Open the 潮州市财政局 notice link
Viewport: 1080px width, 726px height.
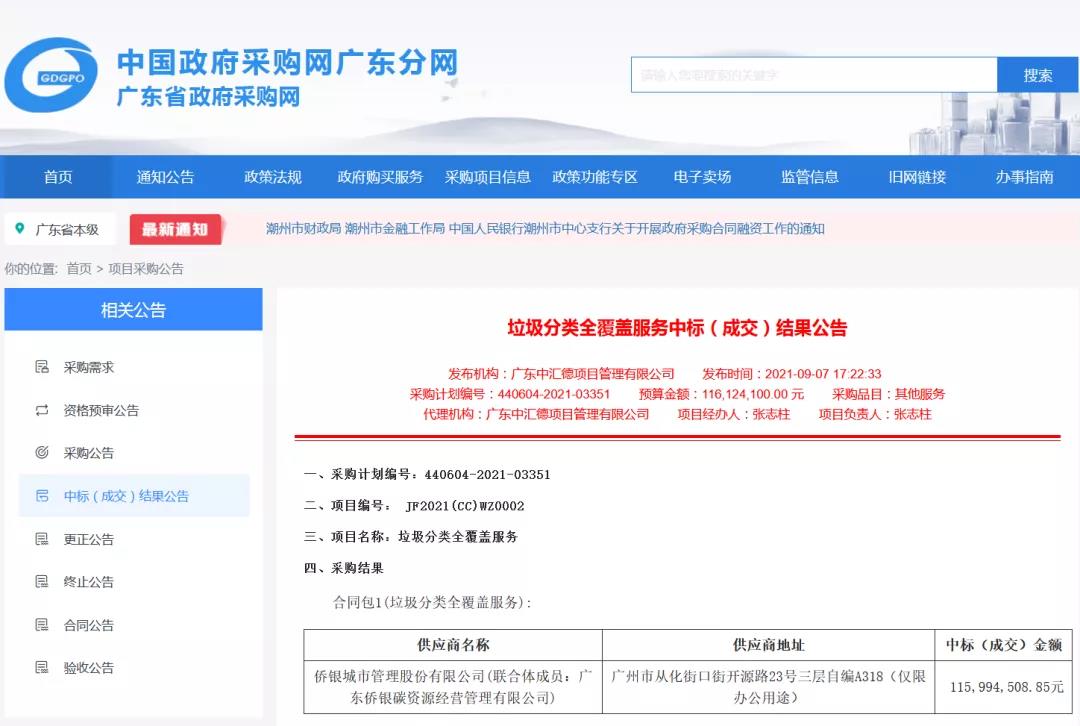tap(545, 229)
